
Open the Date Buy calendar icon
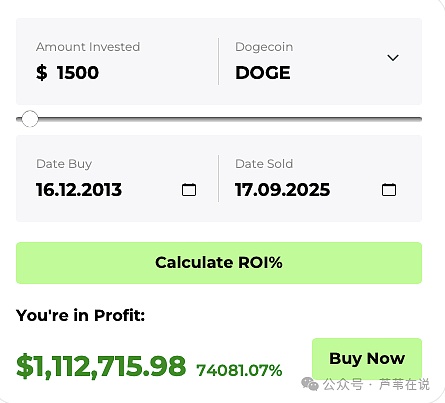[189, 190]
